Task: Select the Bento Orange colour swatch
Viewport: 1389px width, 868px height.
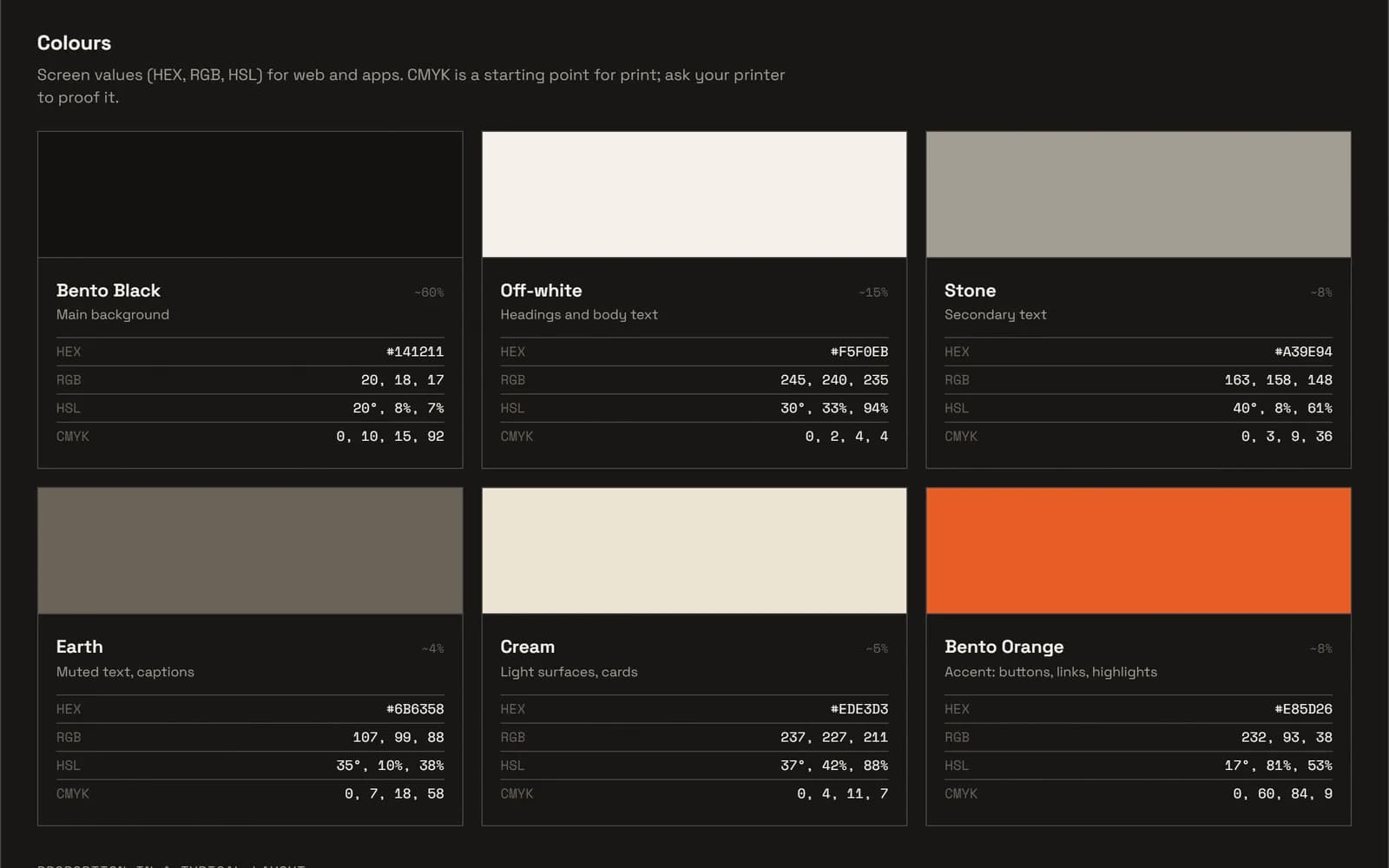Action: [1138, 550]
